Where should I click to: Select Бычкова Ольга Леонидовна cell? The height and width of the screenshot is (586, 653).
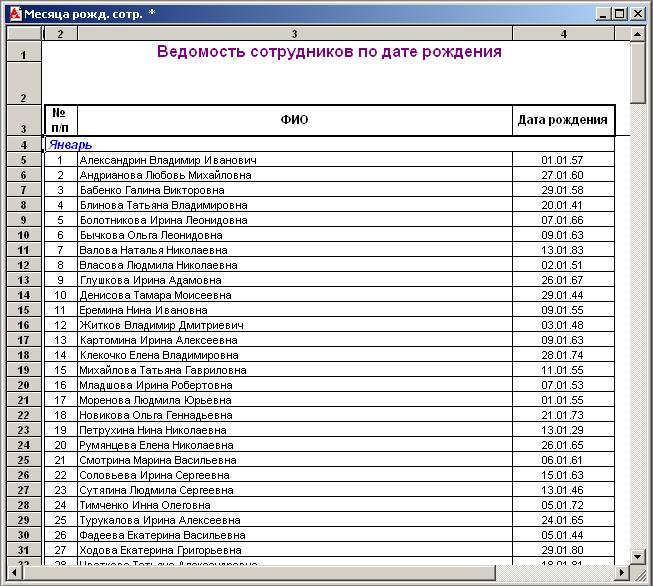(x=294, y=235)
